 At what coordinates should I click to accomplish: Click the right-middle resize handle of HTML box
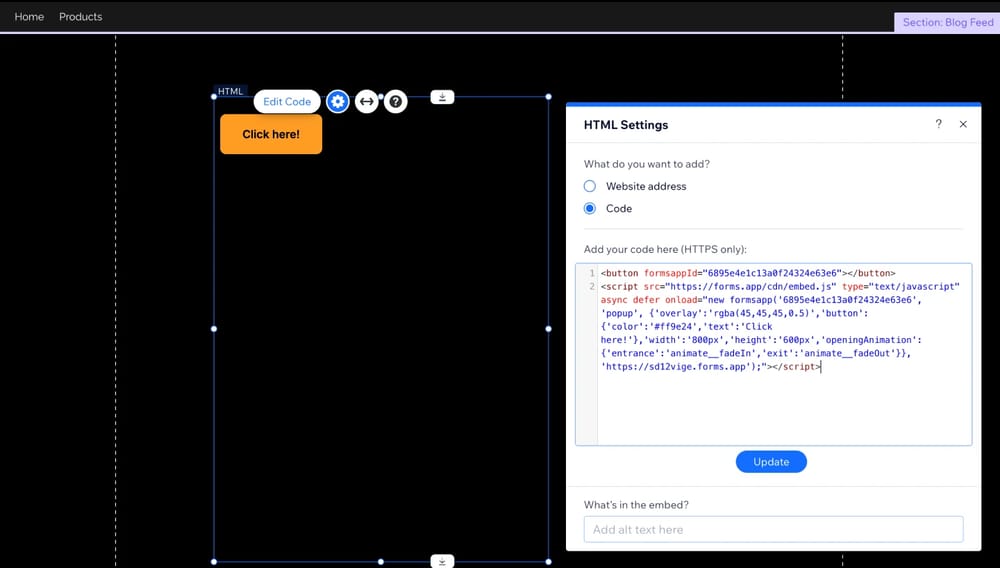pos(548,329)
